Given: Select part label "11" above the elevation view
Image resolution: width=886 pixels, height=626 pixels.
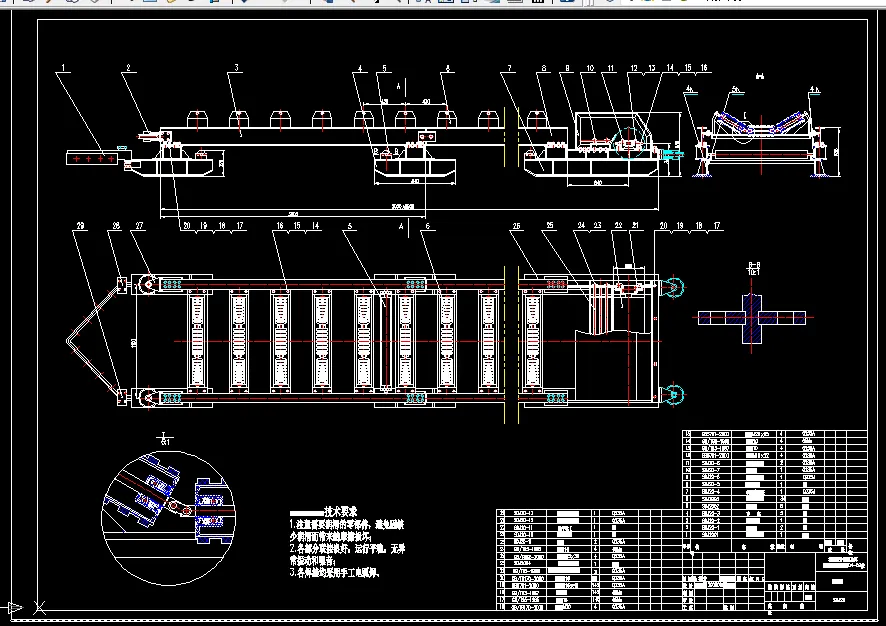Looking at the screenshot, I should pyautogui.click(x=611, y=68).
